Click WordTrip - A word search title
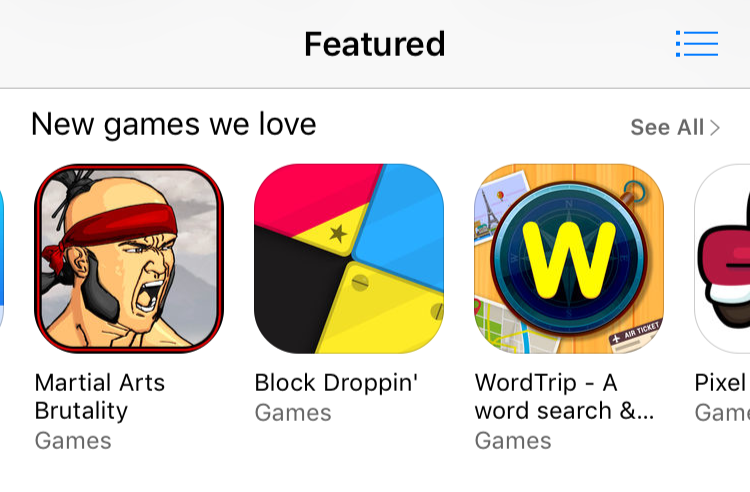The image size is (750, 492). (x=564, y=396)
